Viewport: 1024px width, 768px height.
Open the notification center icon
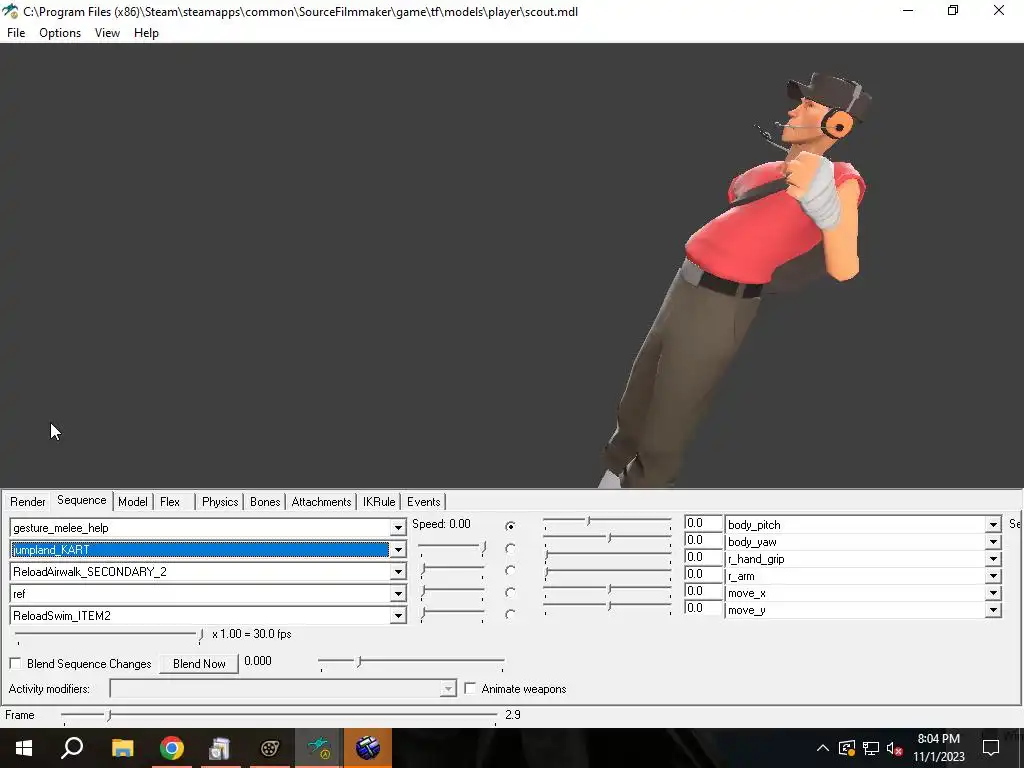pyautogui.click(x=991, y=748)
